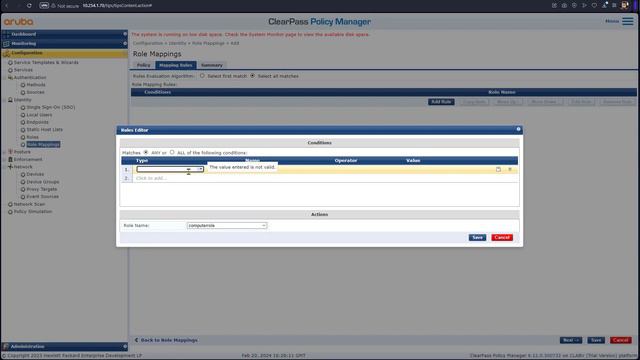The width and height of the screenshot is (640, 360).
Task: Switch to the Summary tab
Action: [212, 65]
